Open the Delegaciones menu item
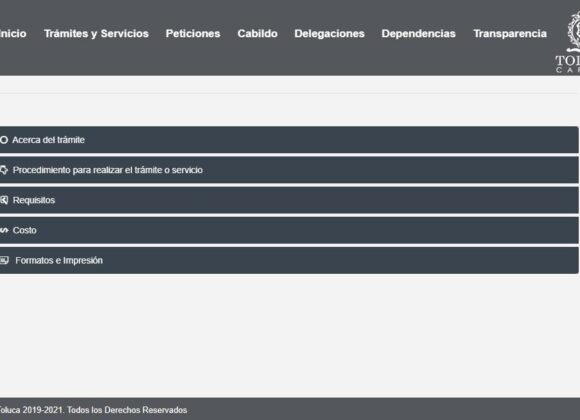 329,34
